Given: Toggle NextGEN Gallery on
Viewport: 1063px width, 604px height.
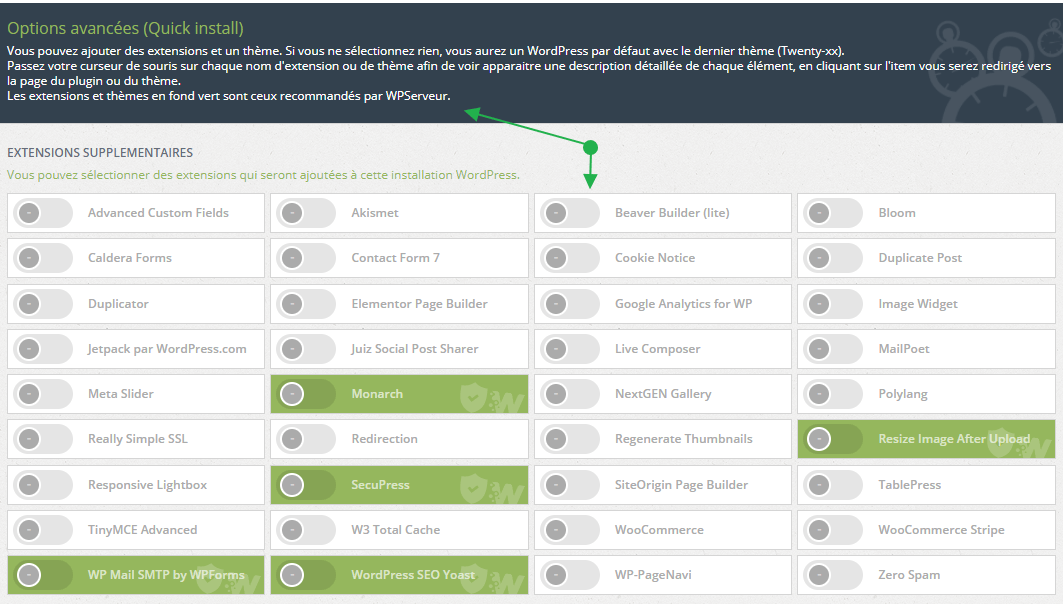Looking at the screenshot, I should [x=570, y=394].
